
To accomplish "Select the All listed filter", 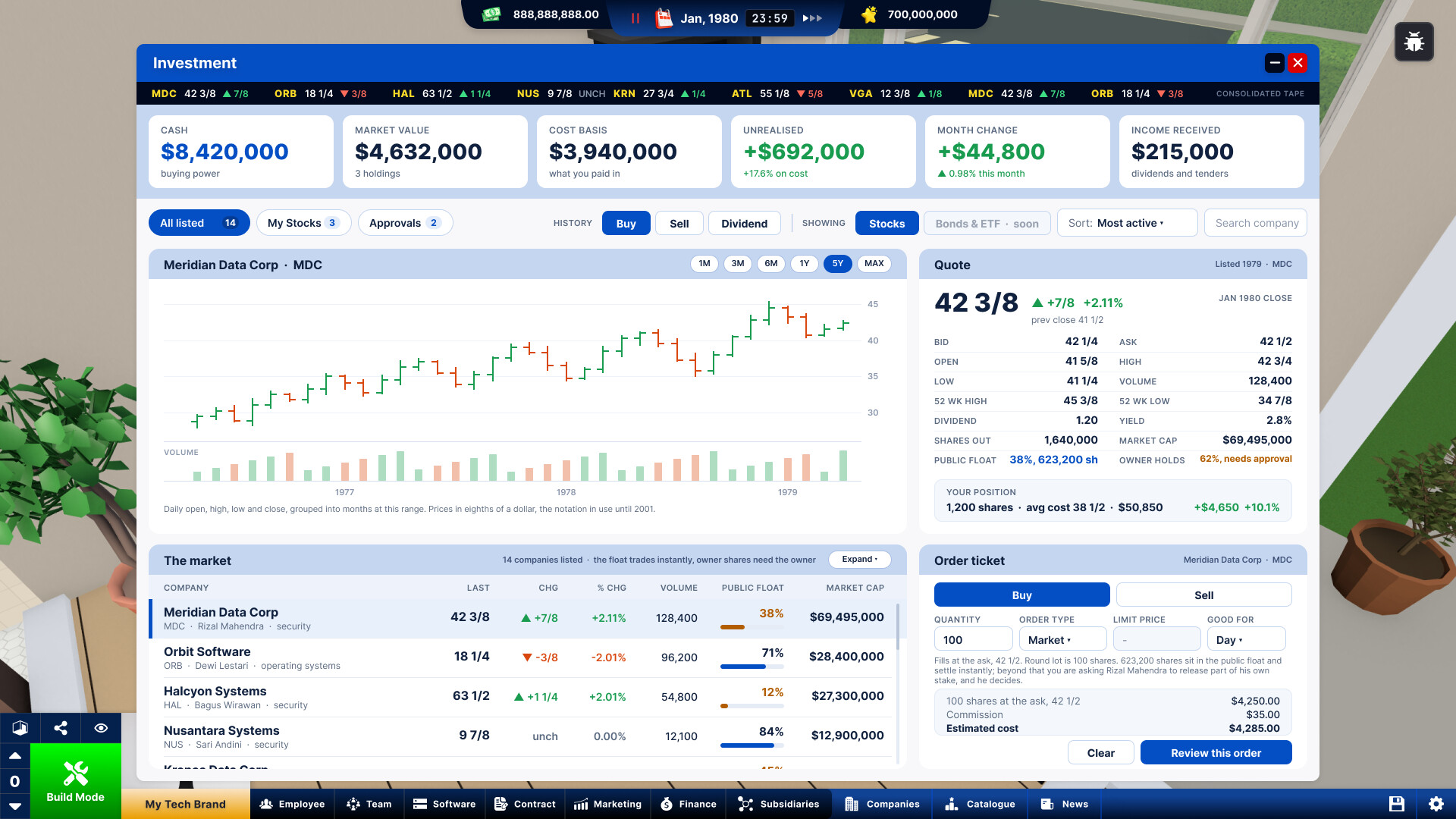I will point(199,223).
